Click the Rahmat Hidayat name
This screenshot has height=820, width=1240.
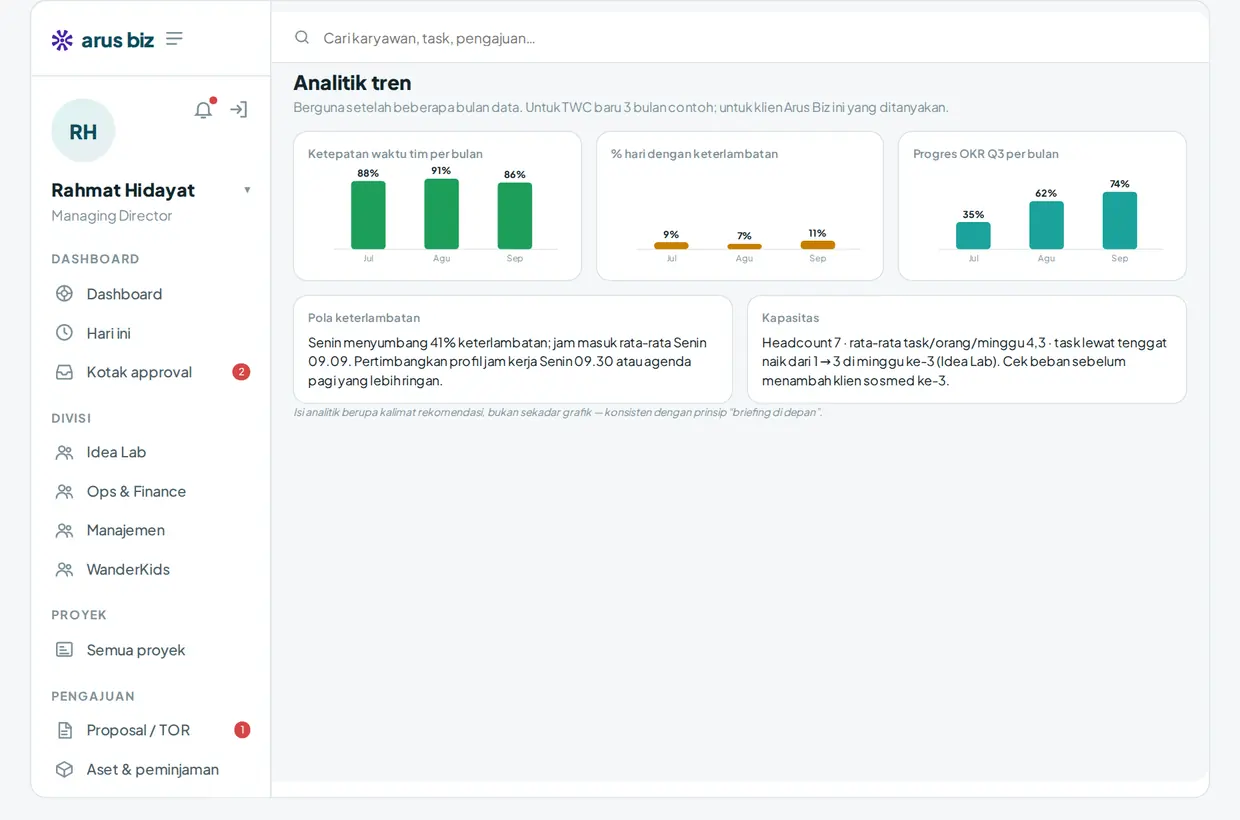click(123, 190)
